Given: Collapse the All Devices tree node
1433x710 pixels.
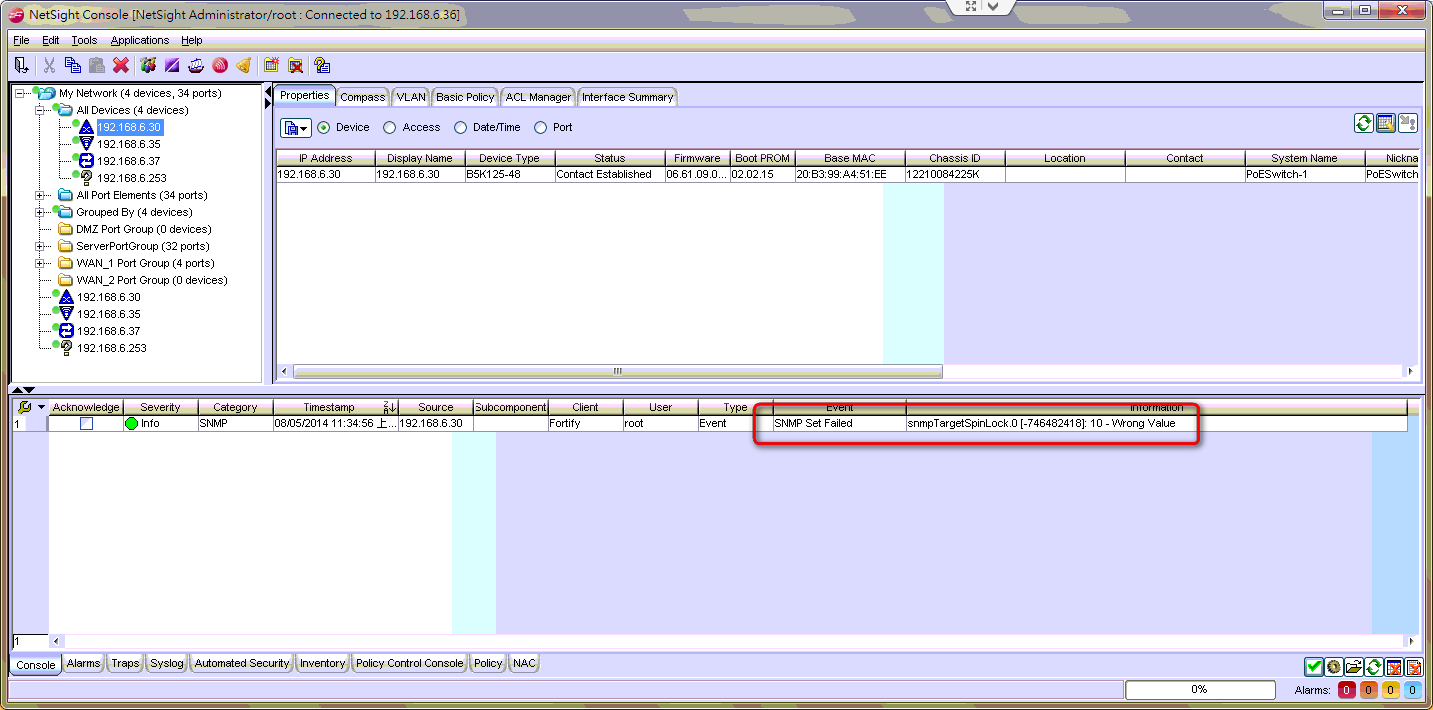Looking at the screenshot, I should pos(40,110).
